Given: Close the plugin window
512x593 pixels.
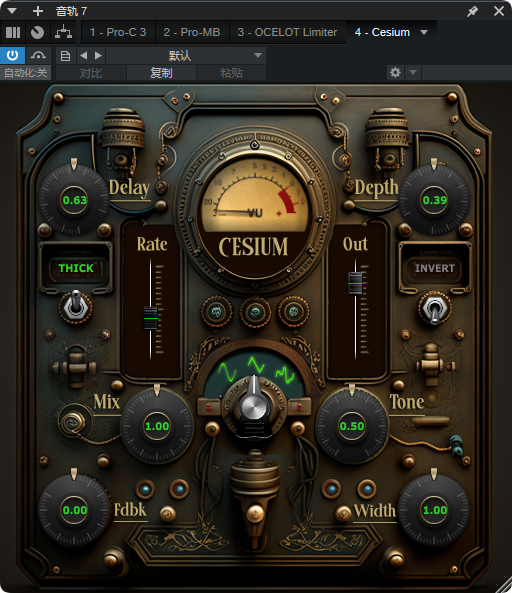Looking at the screenshot, I should (x=499, y=11).
